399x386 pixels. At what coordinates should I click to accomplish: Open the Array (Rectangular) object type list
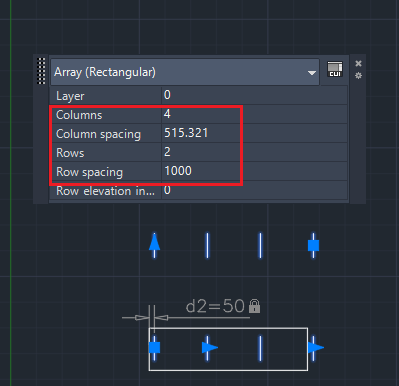click(185, 72)
